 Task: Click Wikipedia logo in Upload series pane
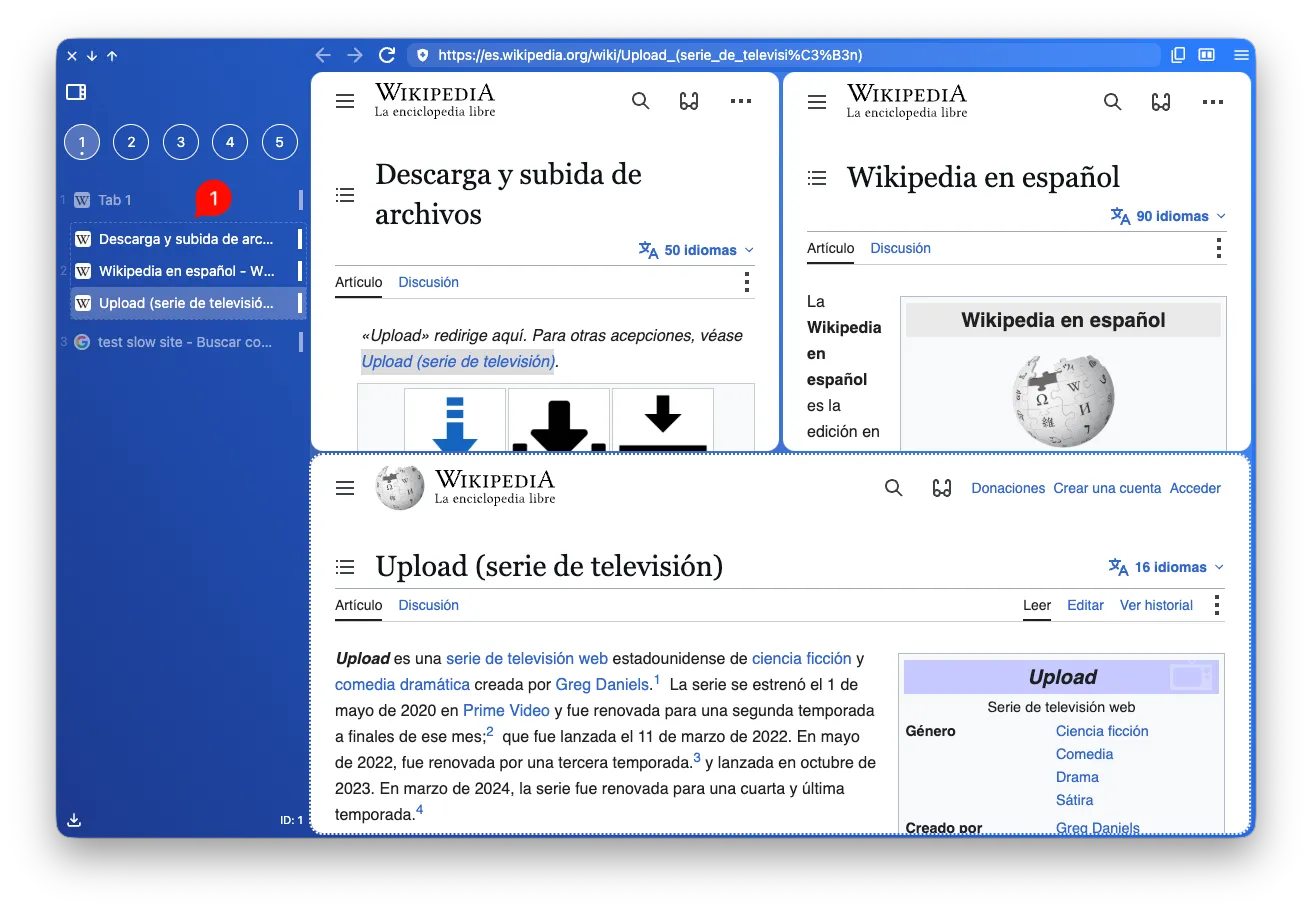click(x=465, y=488)
